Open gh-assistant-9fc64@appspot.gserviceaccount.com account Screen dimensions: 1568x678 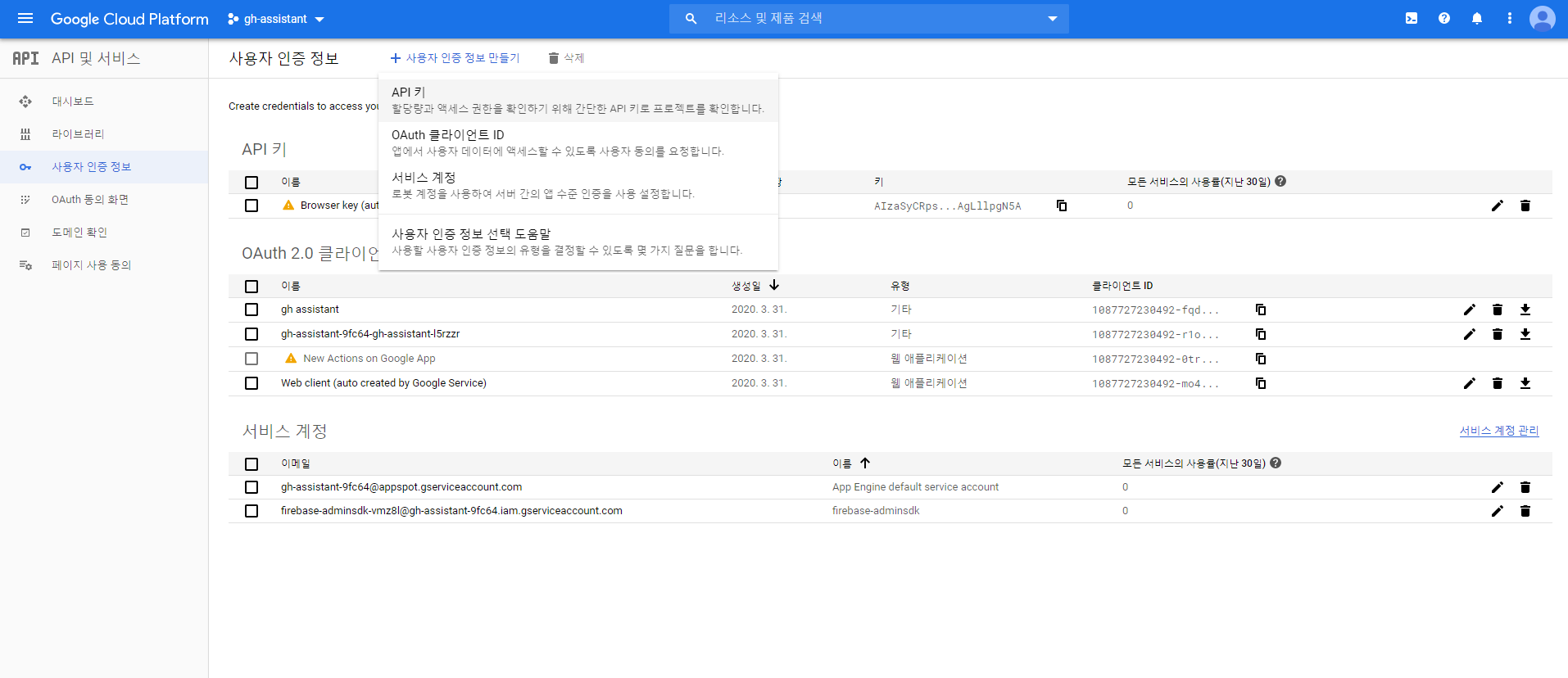point(401,487)
